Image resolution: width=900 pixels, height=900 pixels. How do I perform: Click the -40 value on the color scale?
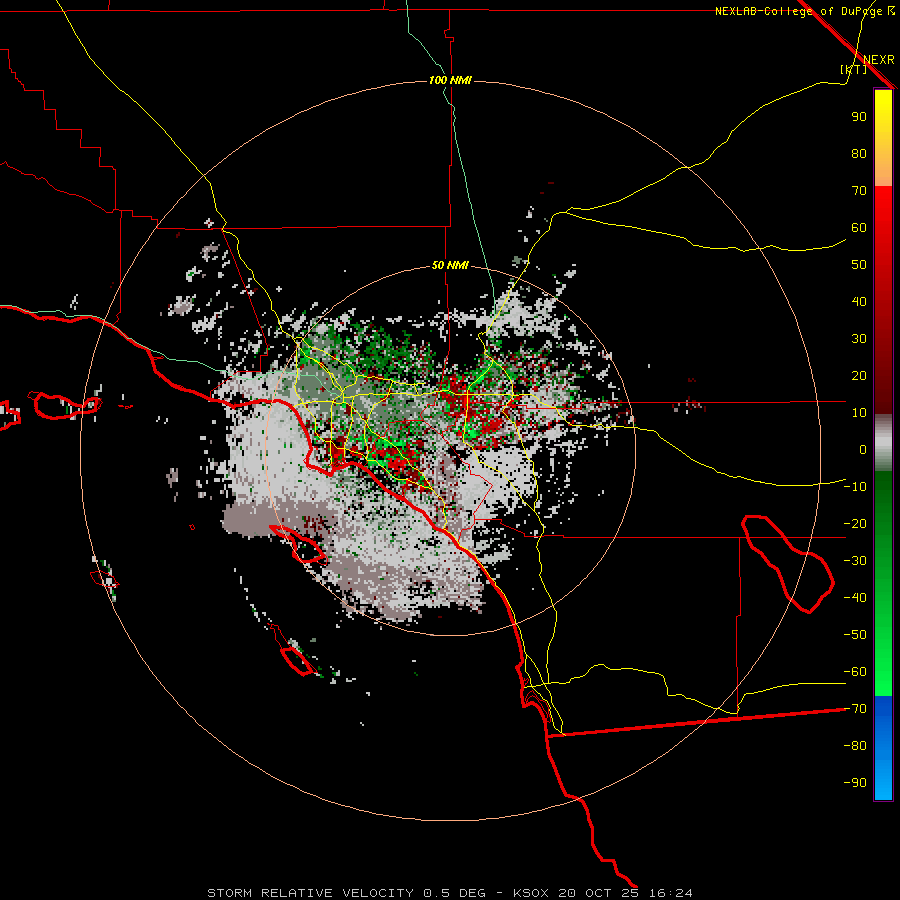[x=855, y=598]
